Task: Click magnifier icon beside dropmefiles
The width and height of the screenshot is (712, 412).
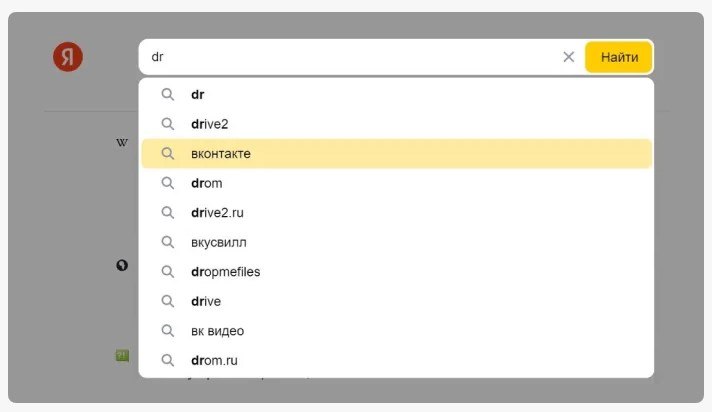Action: click(168, 272)
